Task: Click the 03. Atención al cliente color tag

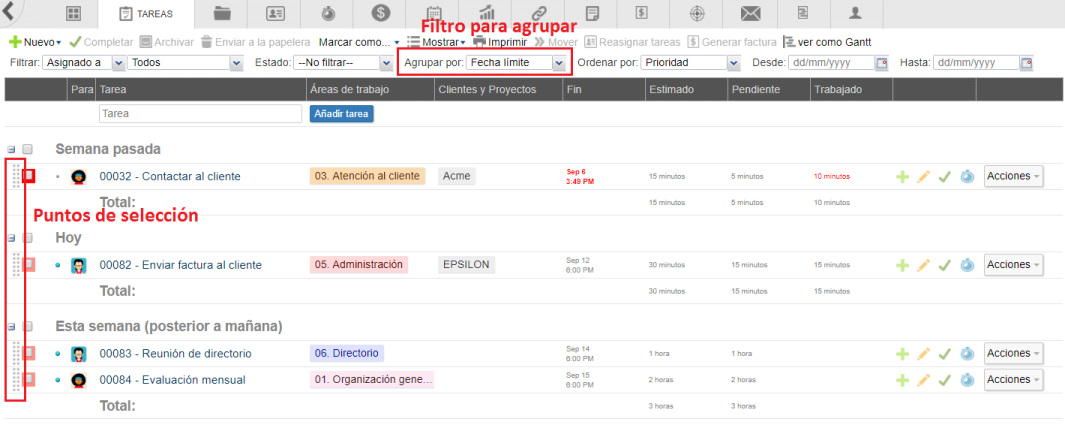Action: tap(367, 176)
